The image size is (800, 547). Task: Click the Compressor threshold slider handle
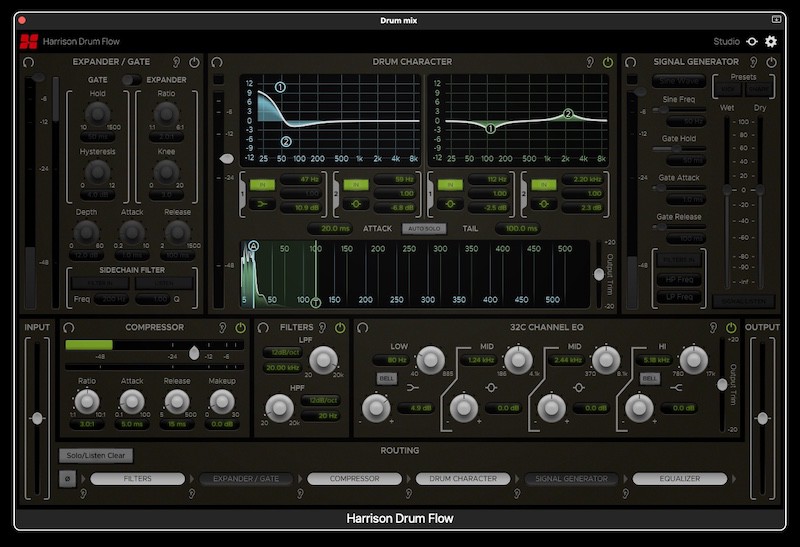click(194, 353)
